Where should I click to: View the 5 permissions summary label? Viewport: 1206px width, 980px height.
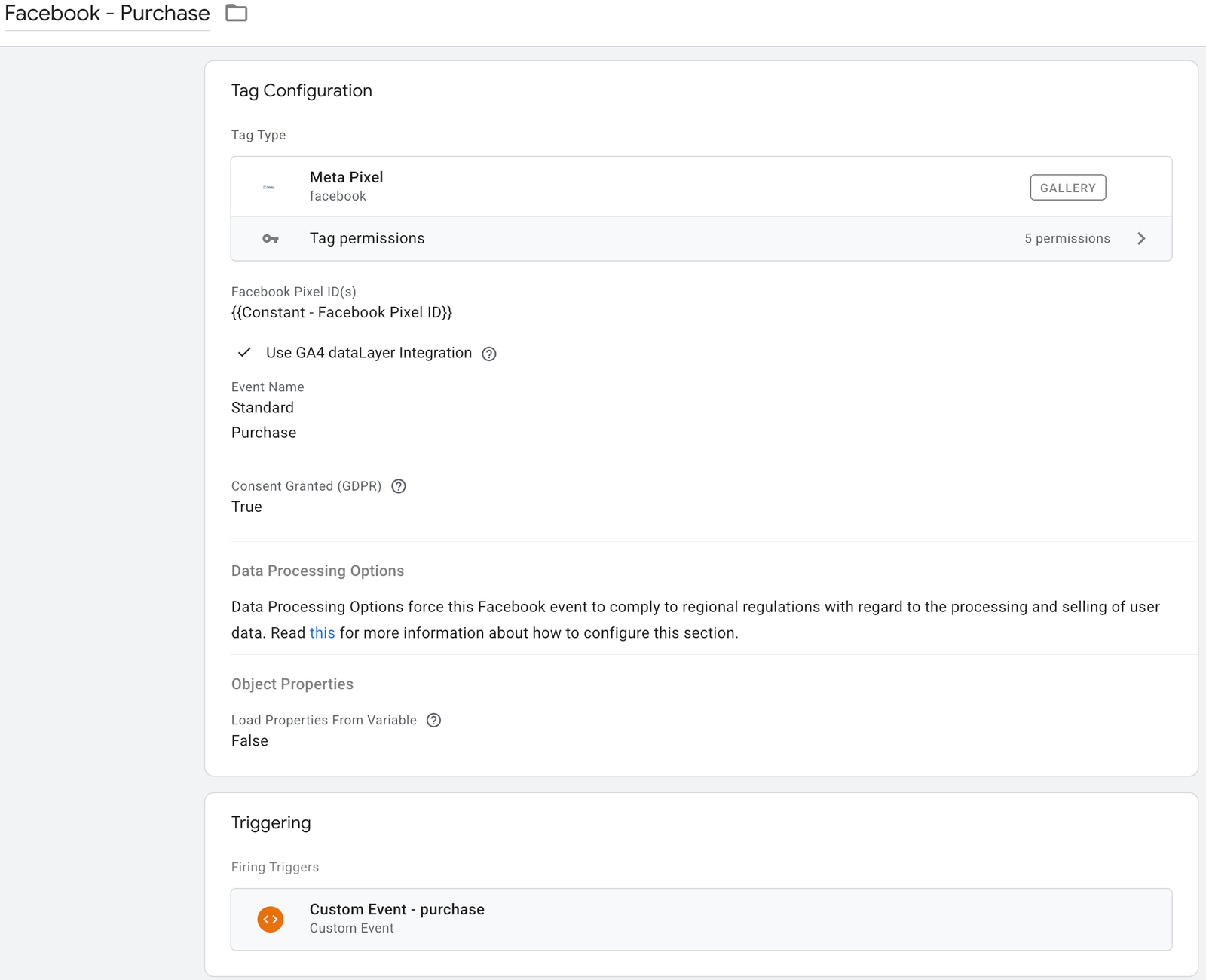point(1067,238)
